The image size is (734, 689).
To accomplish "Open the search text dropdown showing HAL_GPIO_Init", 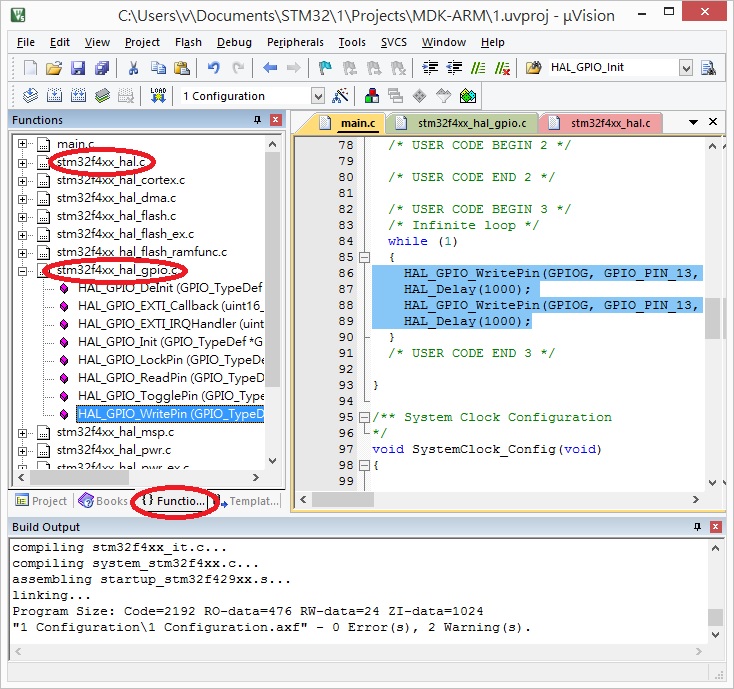I will coord(686,68).
